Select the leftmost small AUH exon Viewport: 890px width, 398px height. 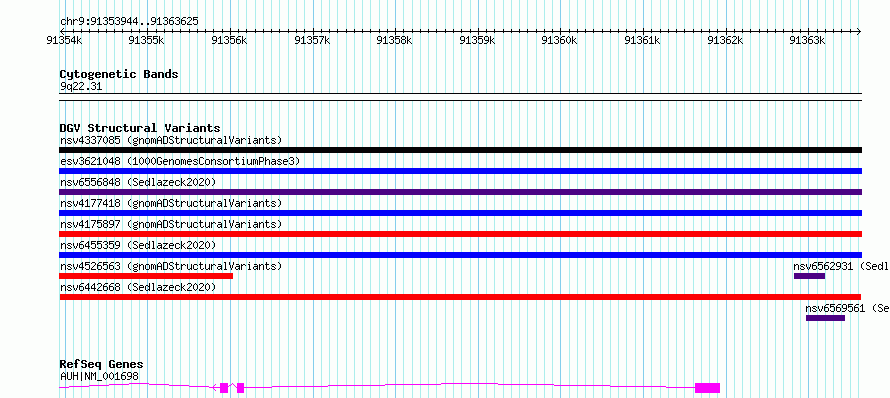point(224,388)
